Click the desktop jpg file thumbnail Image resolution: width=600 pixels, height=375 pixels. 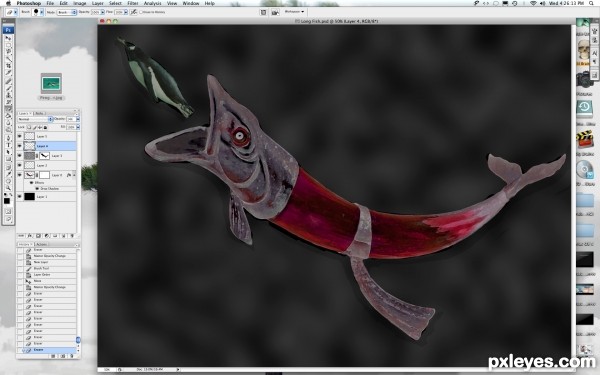click(x=51, y=84)
